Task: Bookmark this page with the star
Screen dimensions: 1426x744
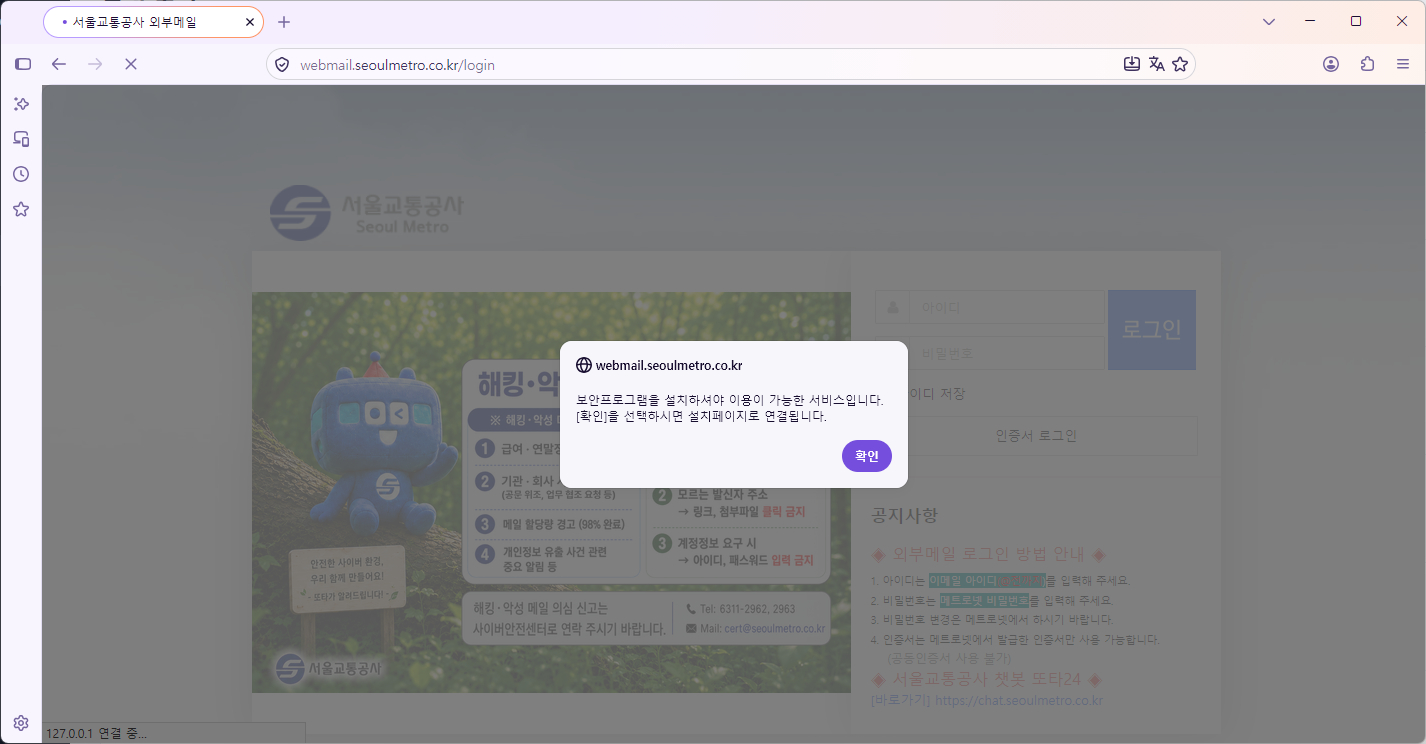Action: 1180,64
